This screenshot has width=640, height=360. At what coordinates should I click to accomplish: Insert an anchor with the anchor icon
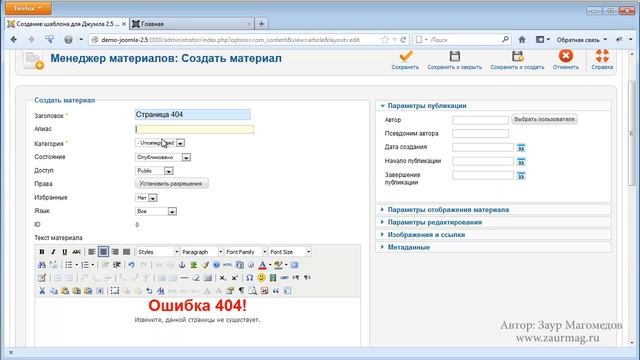182,265
